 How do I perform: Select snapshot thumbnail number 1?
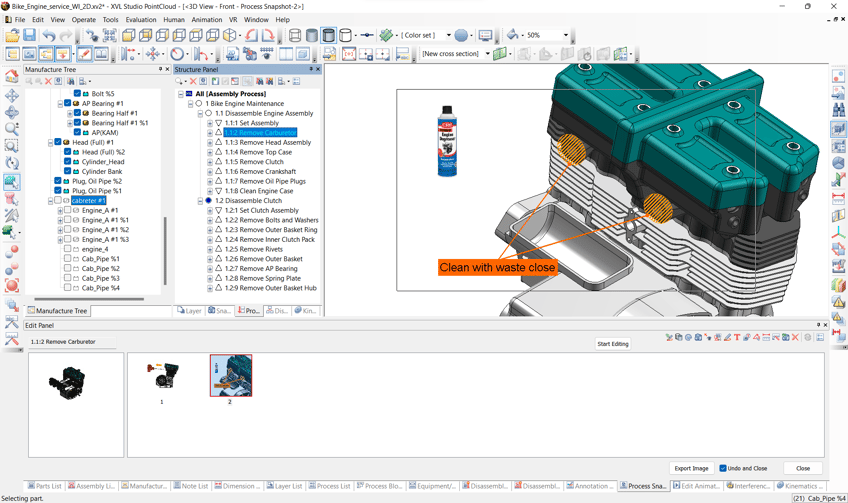(162, 376)
